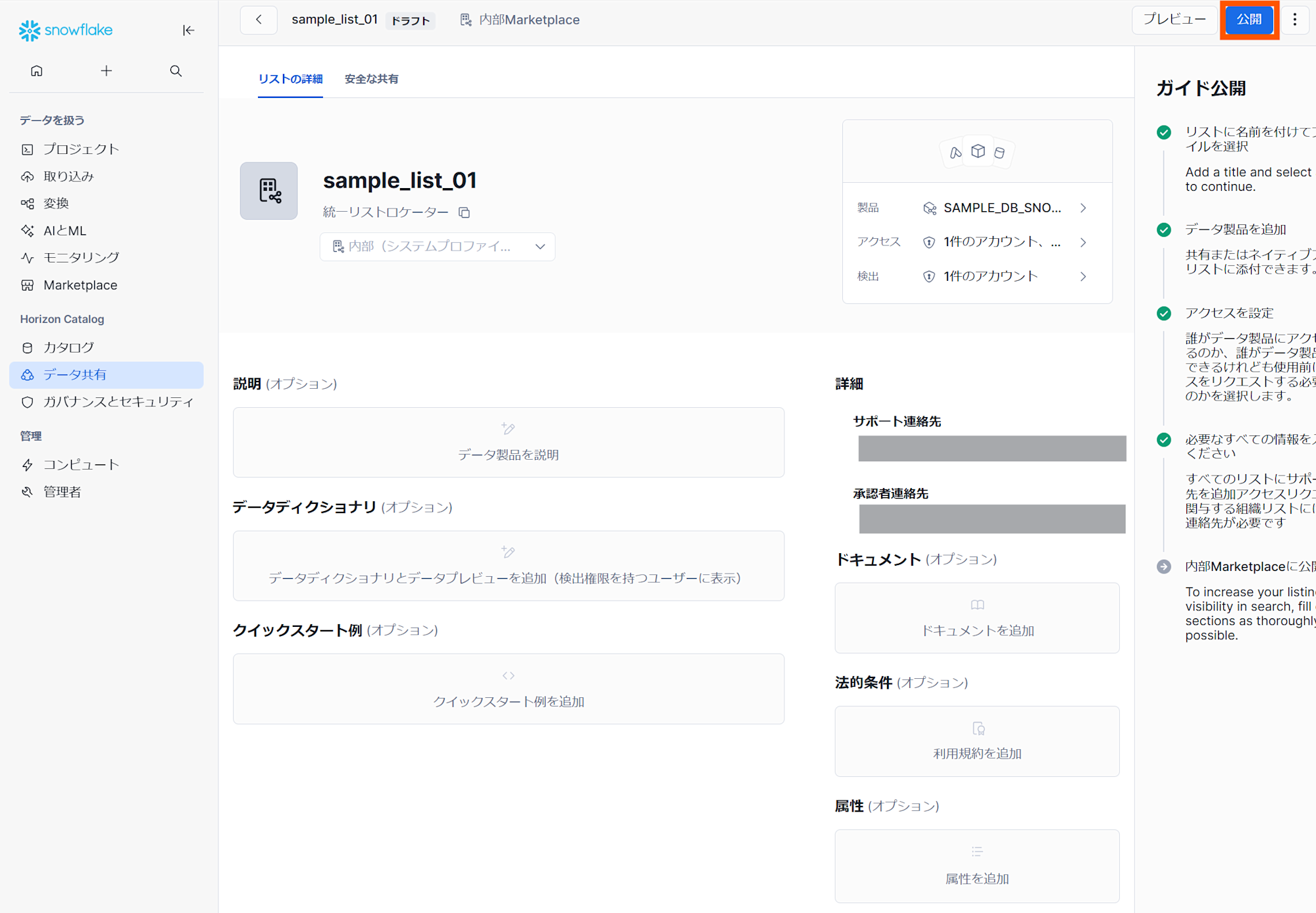
Task: Open the search panel
Action: coord(175,70)
